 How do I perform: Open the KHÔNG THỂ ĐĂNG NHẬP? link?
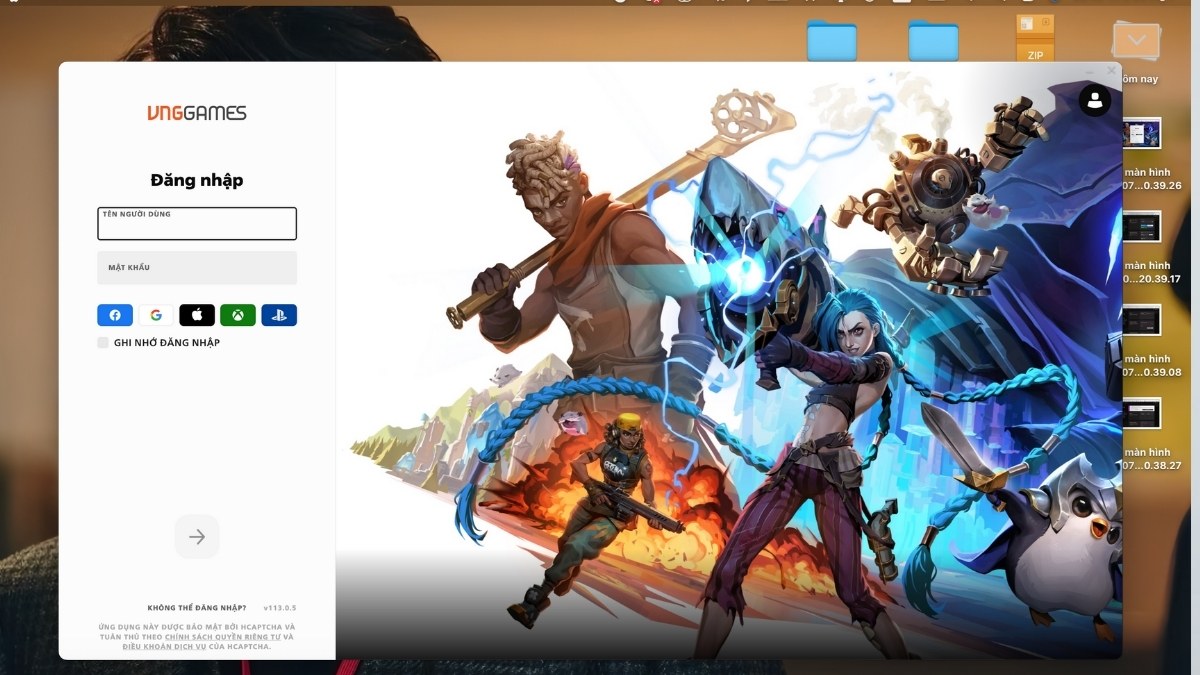coord(197,608)
